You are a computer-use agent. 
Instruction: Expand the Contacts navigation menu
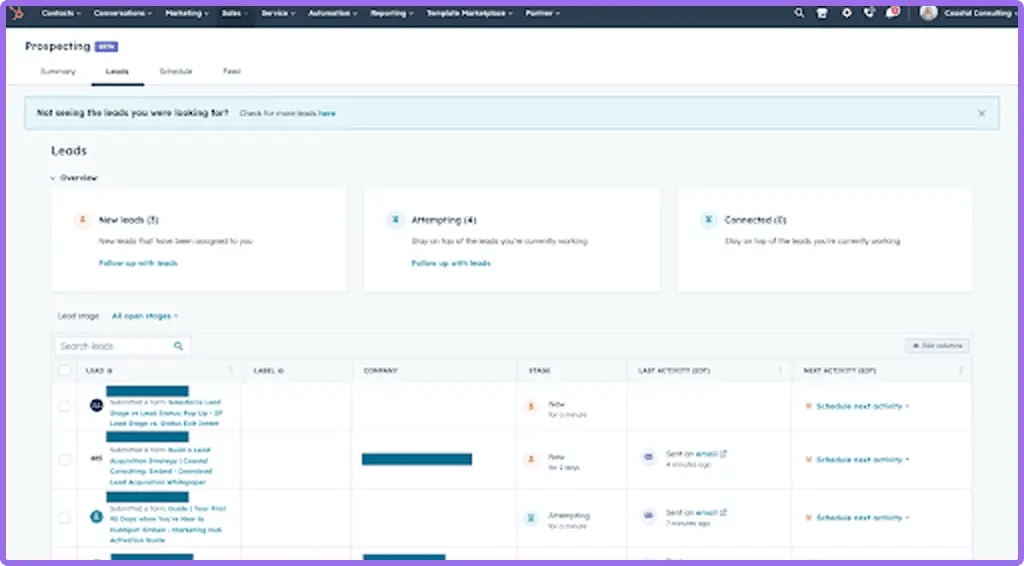[x=61, y=13]
